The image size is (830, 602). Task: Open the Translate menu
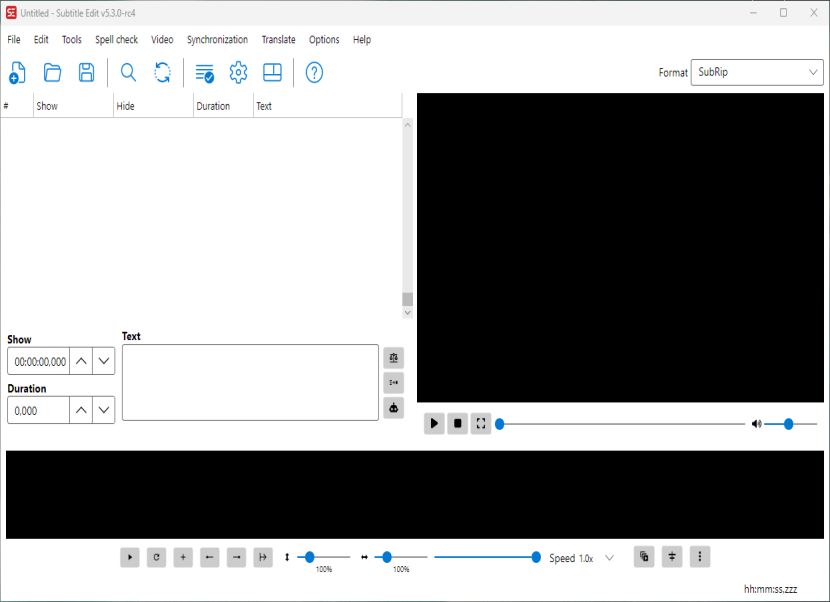[278, 40]
